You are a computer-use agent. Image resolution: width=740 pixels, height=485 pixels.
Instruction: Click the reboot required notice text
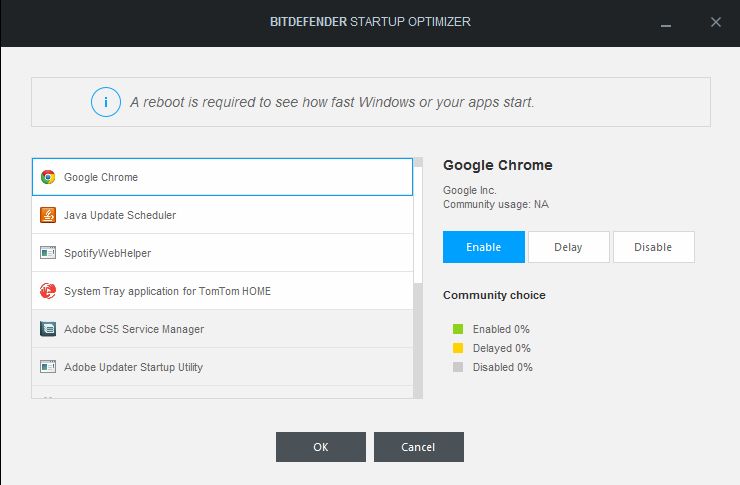tap(332, 102)
